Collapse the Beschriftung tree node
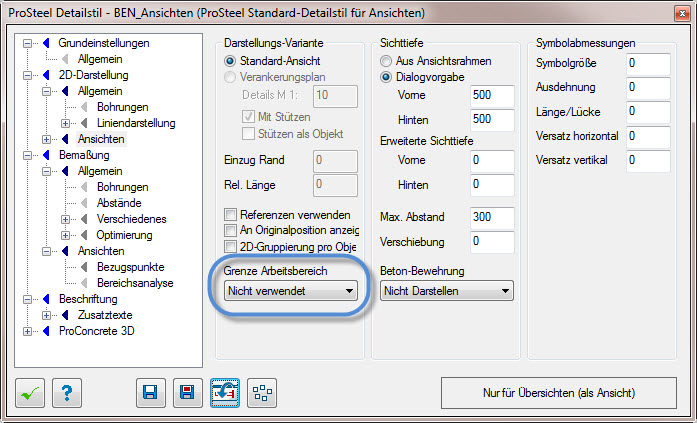The height and width of the screenshot is (423, 697). click(28, 299)
